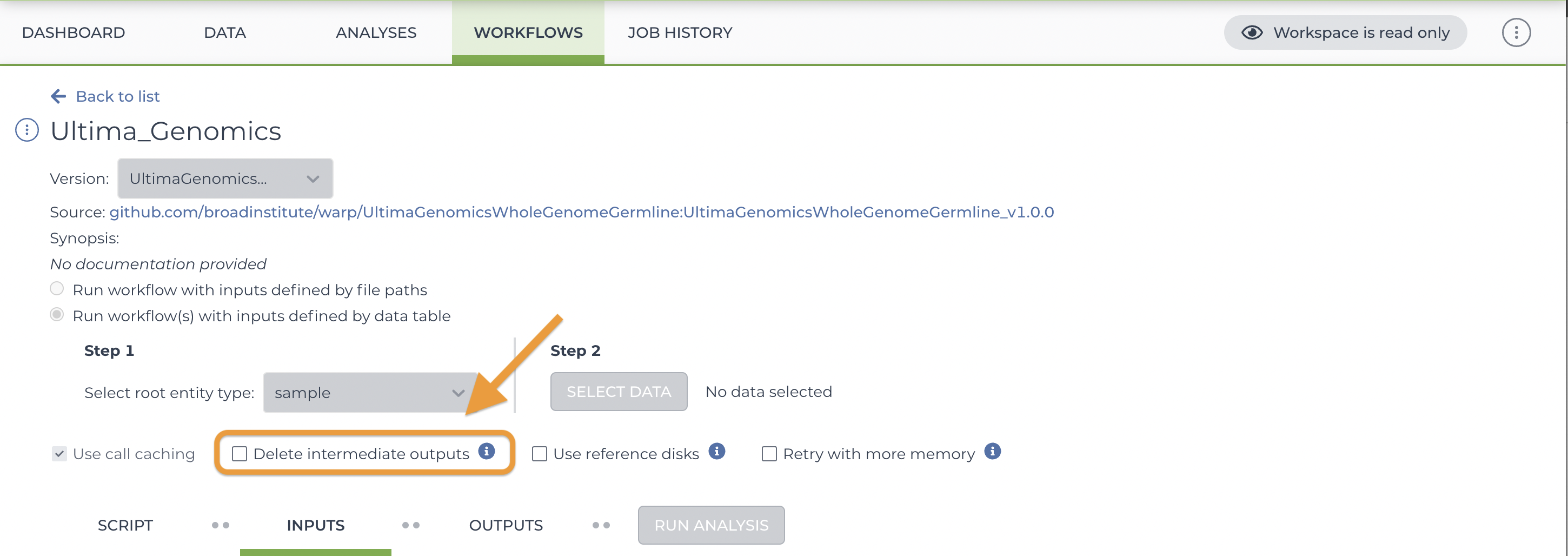Image resolution: width=1568 pixels, height=556 pixels.
Task: Click the Select Data button
Action: pyautogui.click(x=619, y=392)
